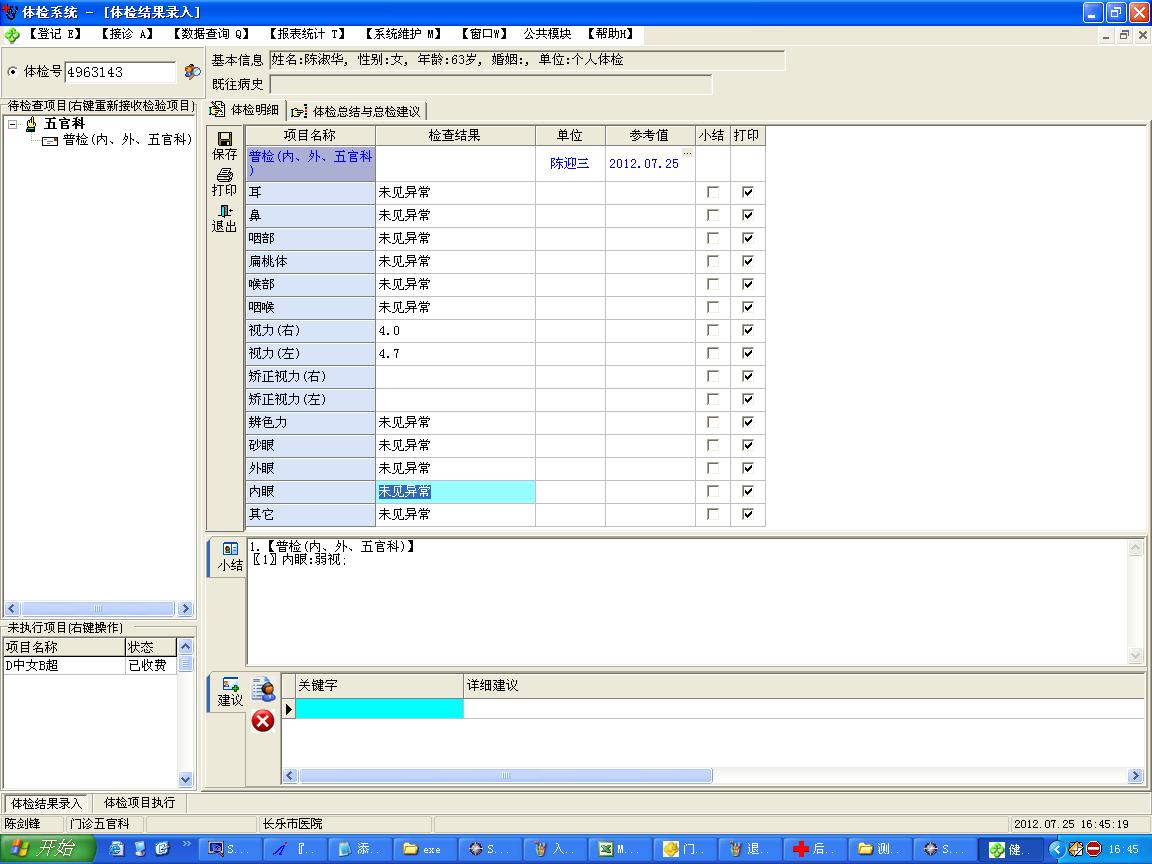Screen dimensions: 1152x864
Task: Expand quick launch overflow chevron
Action: coord(187,843)
